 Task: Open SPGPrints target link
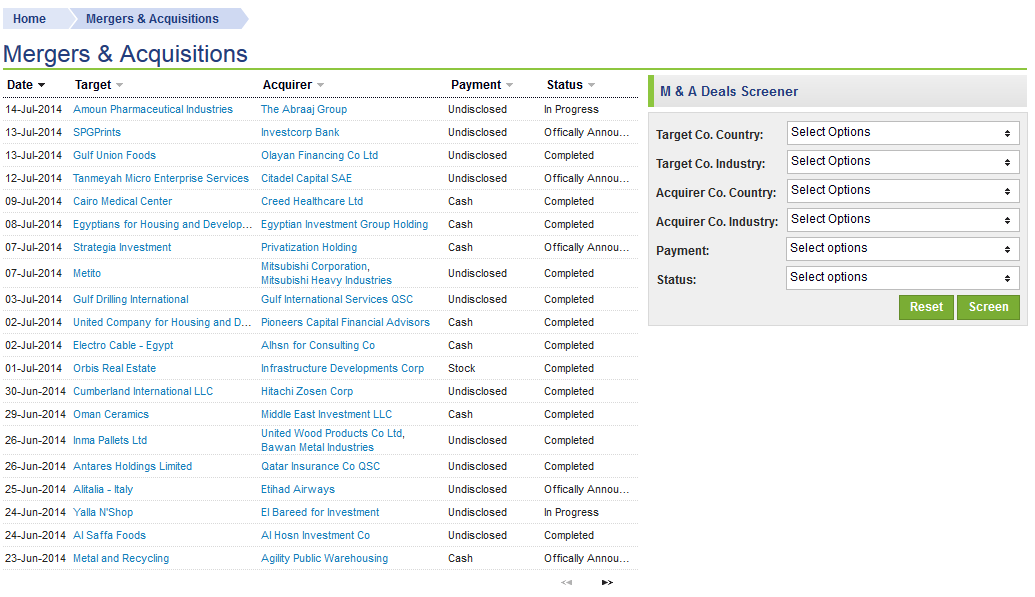coord(97,133)
